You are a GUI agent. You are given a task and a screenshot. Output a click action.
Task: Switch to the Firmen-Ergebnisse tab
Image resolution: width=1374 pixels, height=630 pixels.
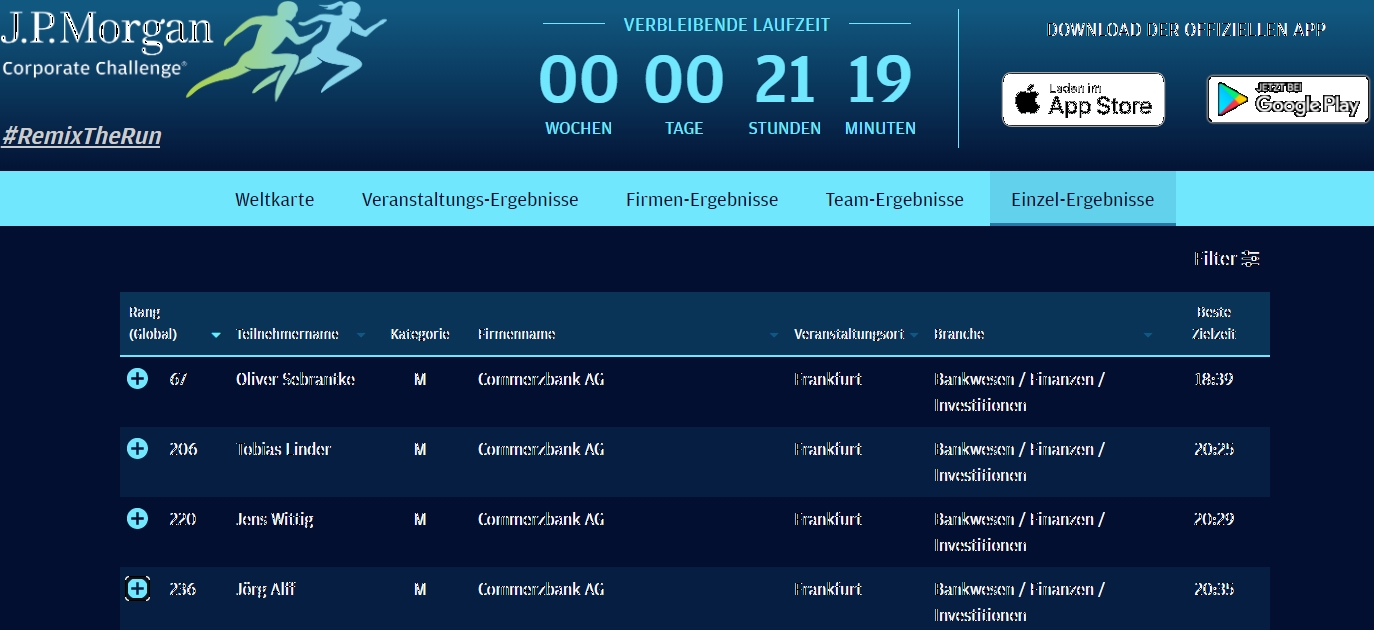click(x=702, y=199)
